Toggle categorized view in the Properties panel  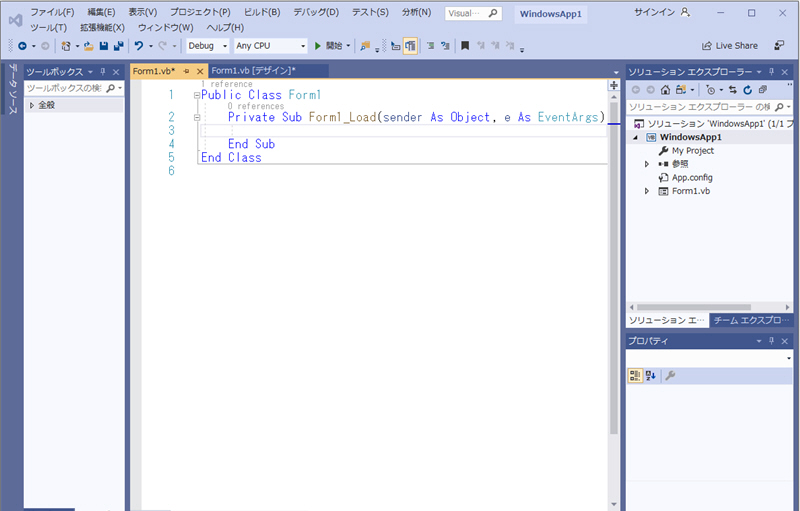click(635, 376)
